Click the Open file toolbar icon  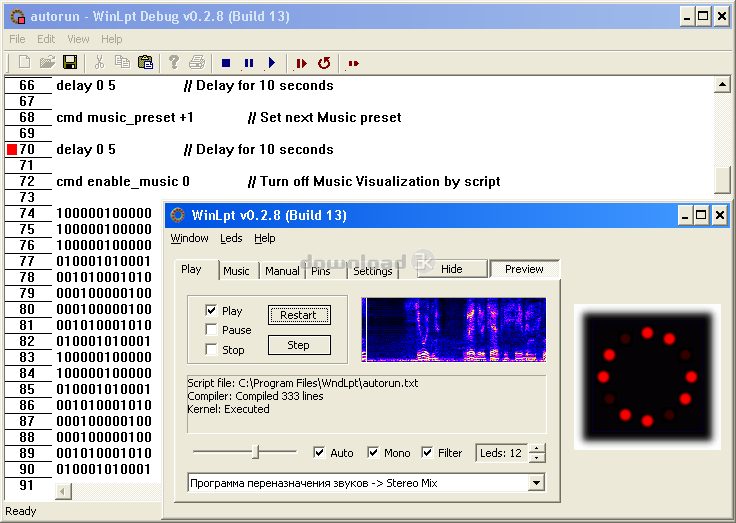47,62
